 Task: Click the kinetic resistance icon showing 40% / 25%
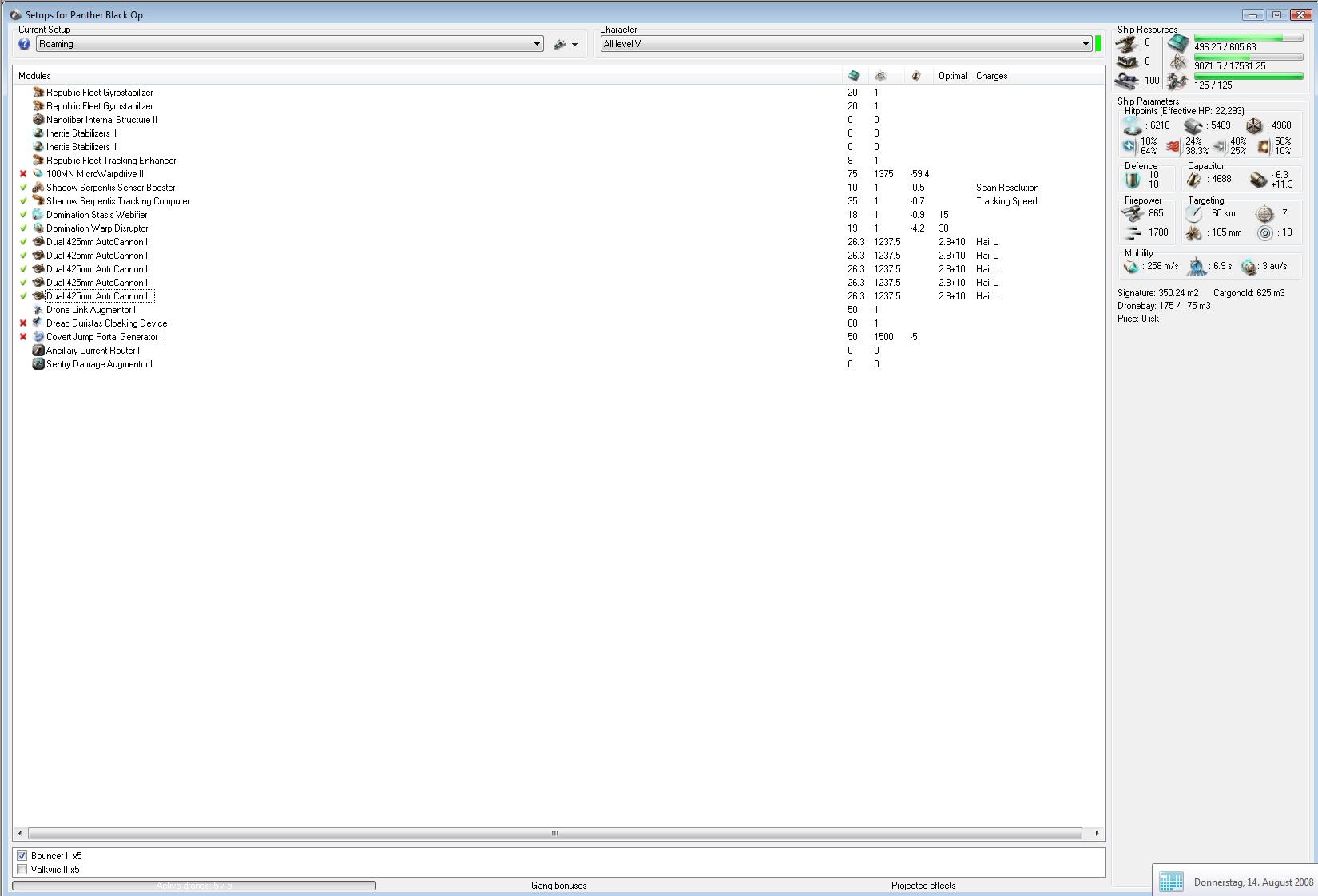pos(1219,146)
